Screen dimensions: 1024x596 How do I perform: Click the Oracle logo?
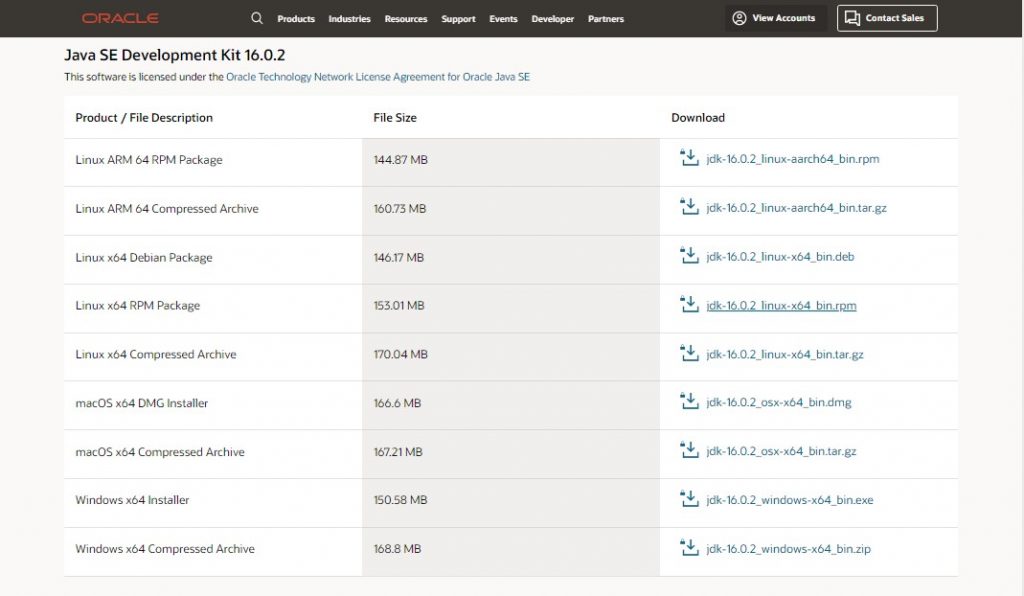[x=120, y=18]
